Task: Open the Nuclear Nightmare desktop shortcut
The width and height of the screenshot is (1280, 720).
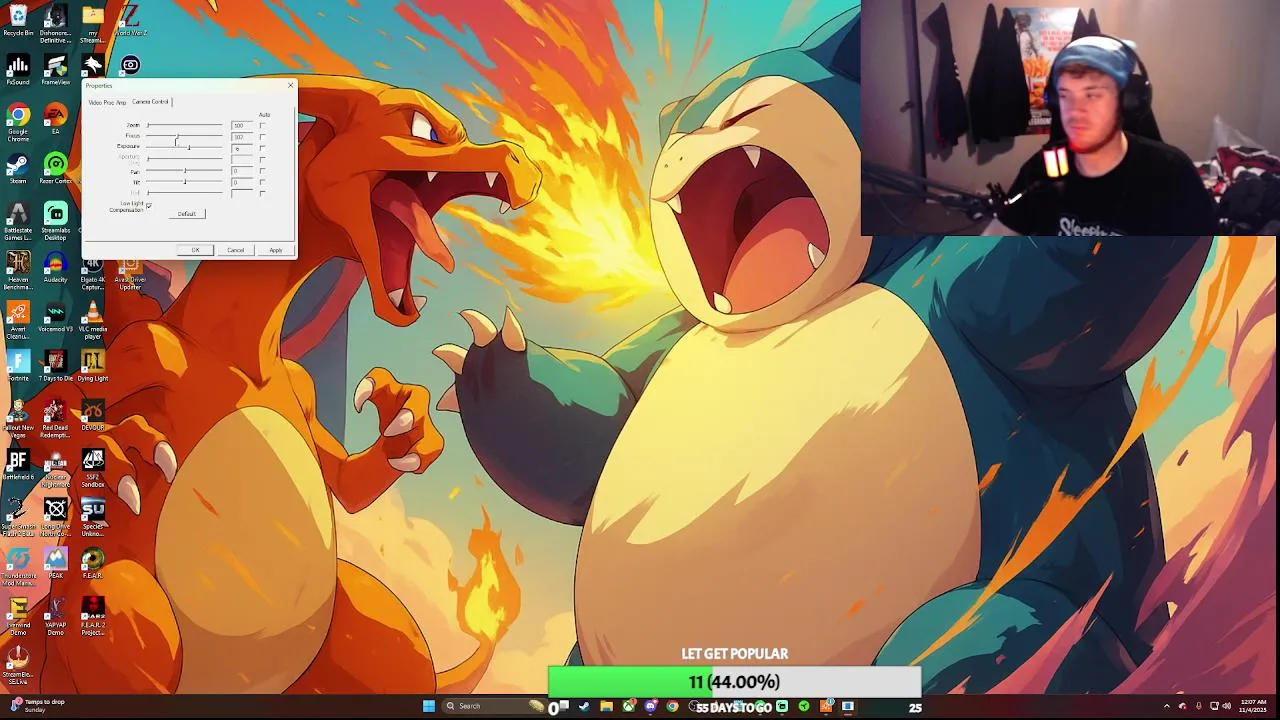Action: (56, 467)
